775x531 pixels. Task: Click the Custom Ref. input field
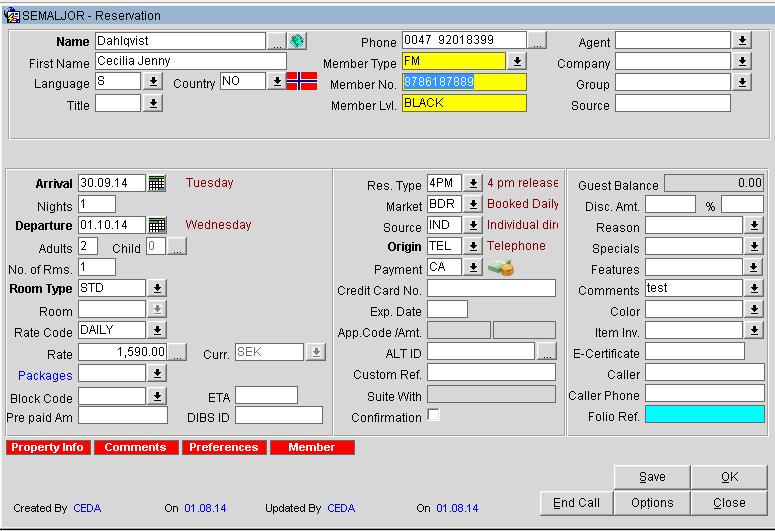pyautogui.click(x=491, y=372)
